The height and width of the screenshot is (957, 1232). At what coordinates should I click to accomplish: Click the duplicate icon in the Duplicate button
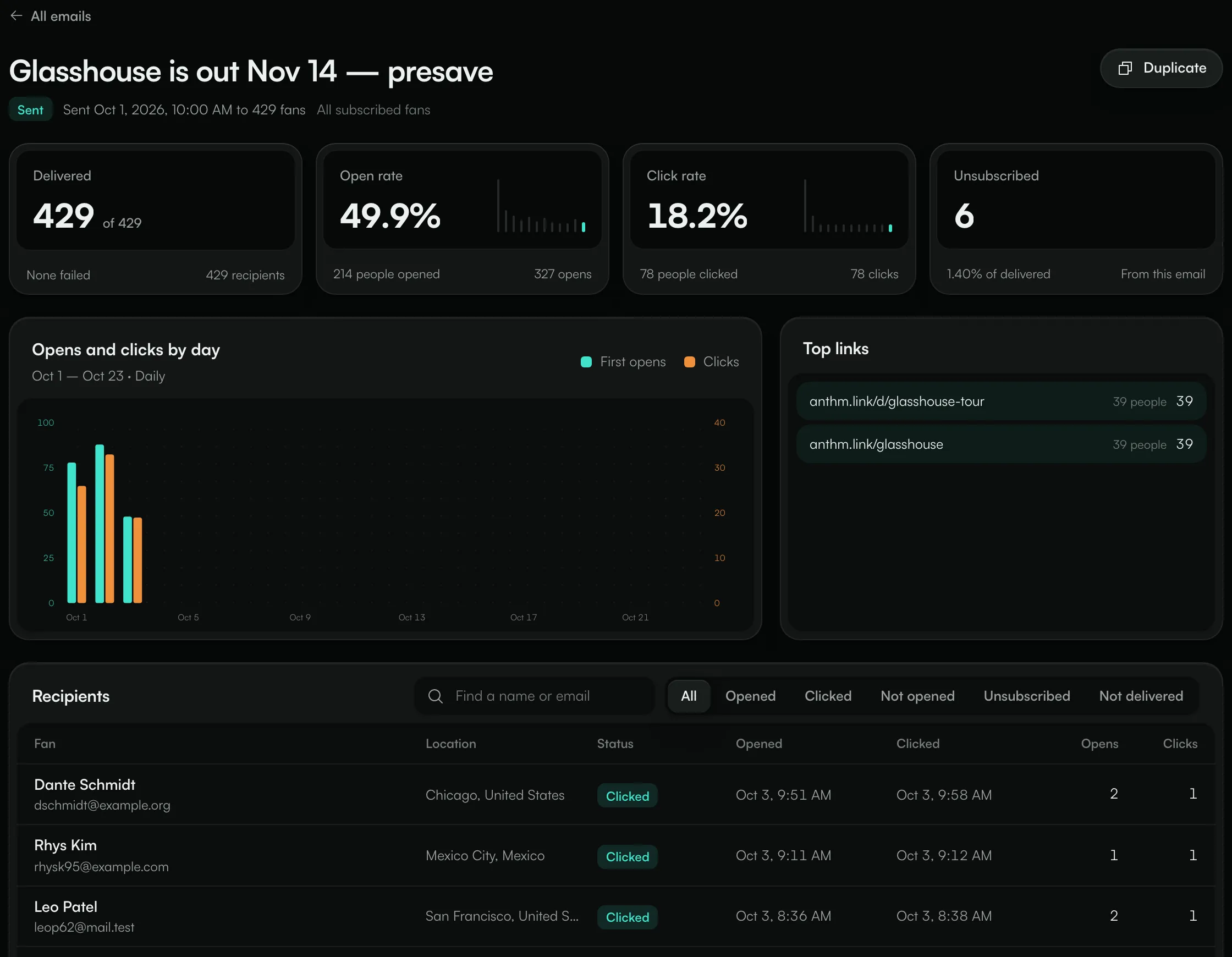(1125, 68)
